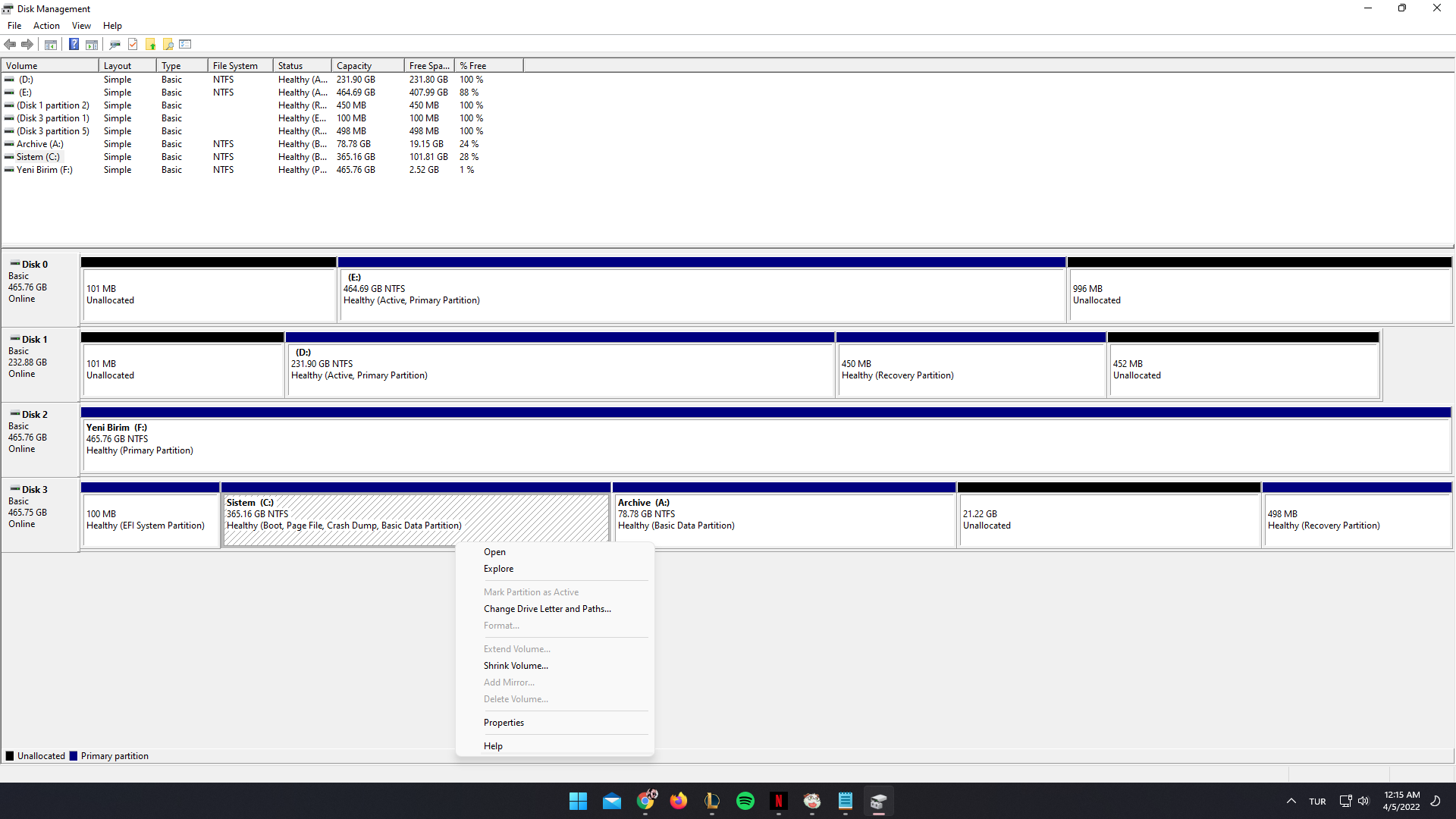Click Properties in the context menu
This screenshot has height=819, width=1456.
(504, 723)
